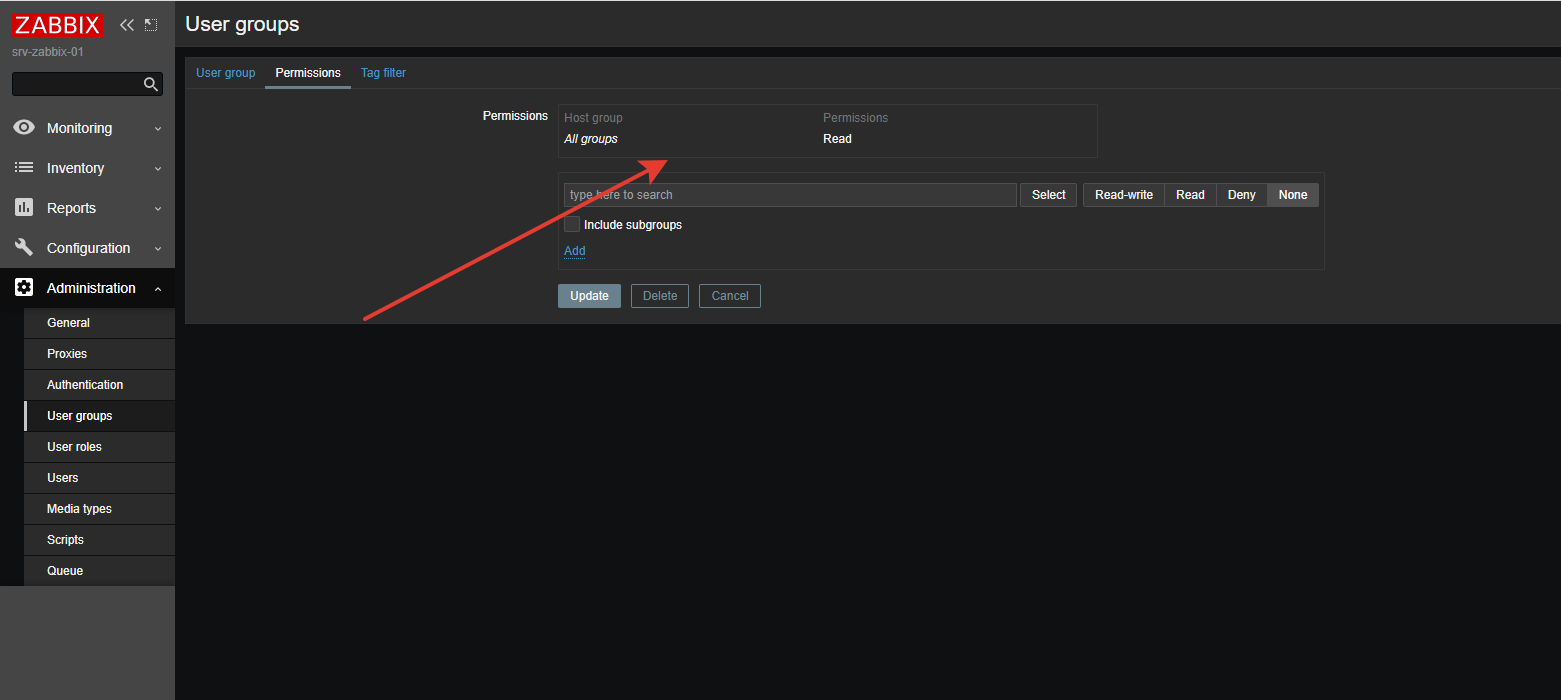Image resolution: width=1561 pixels, height=700 pixels.
Task: Open Authentication settings page
Action: click(x=99, y=385)
